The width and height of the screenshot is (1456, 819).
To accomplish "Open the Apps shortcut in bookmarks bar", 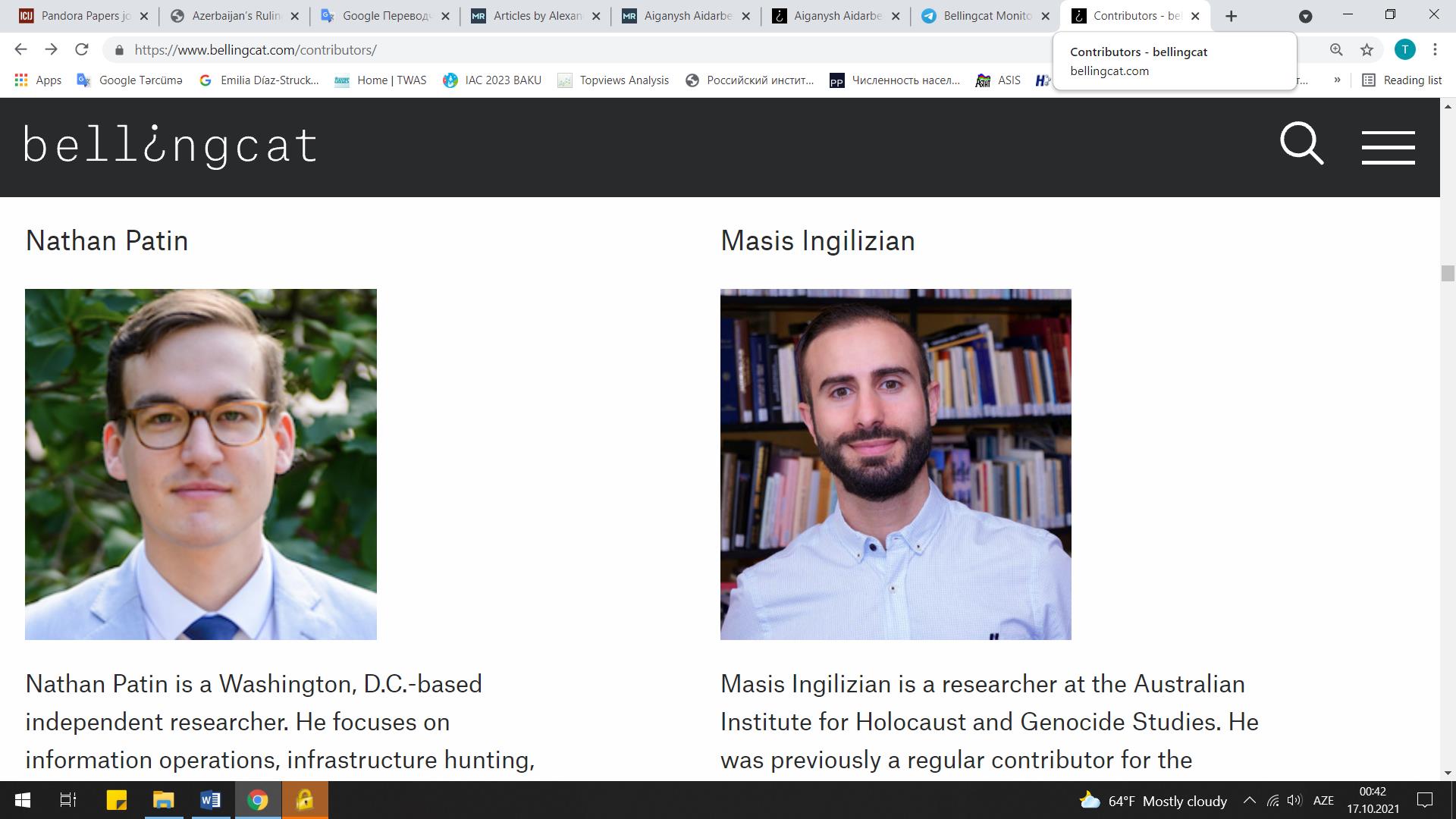I will 38,80.
